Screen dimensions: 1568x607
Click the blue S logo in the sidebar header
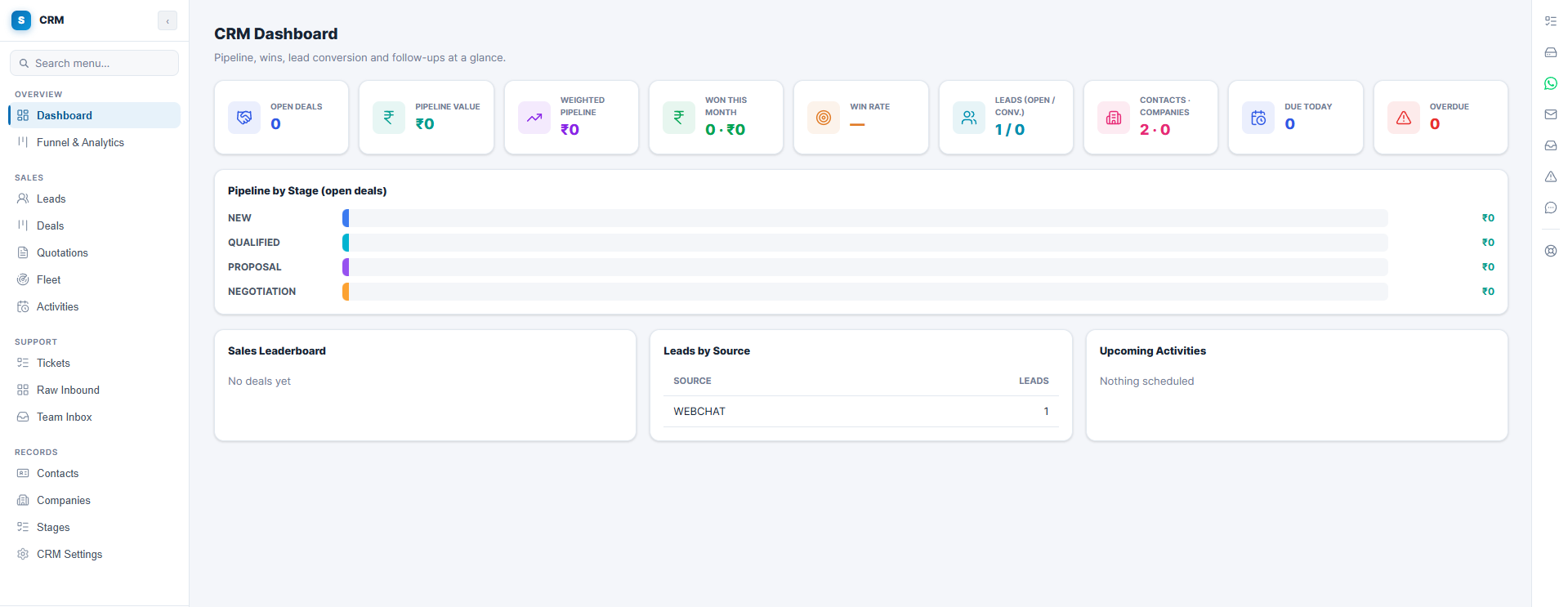[21, 20]
